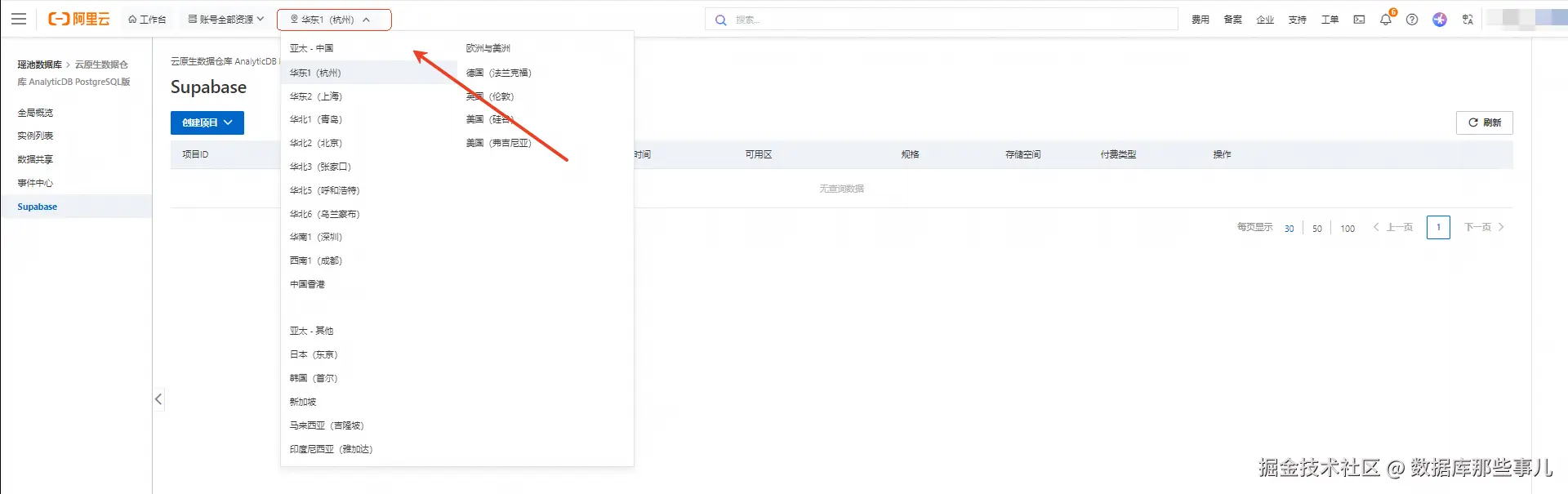1568x494 pixels.
Task: Select region 美国（弗吉尼亚）
Action: [x=499, y=143]
